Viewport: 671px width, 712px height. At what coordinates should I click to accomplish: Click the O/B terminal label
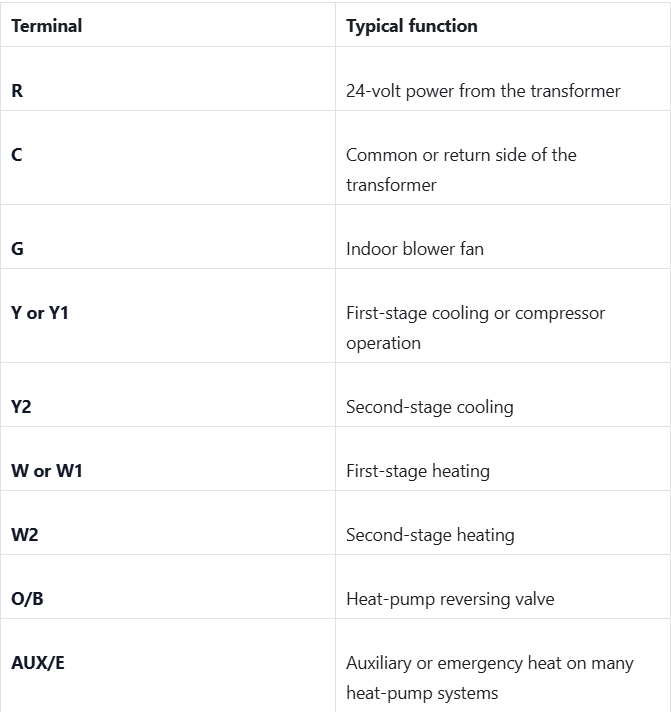27,598
